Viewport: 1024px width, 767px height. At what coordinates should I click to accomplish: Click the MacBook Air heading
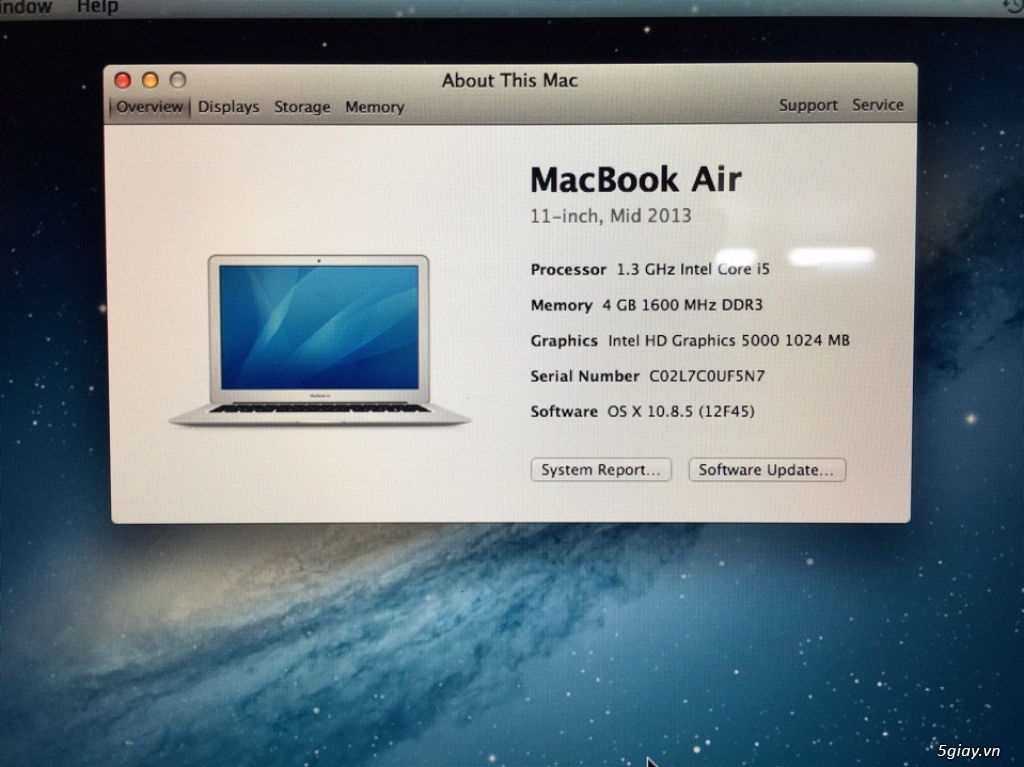tap(635, 179)
